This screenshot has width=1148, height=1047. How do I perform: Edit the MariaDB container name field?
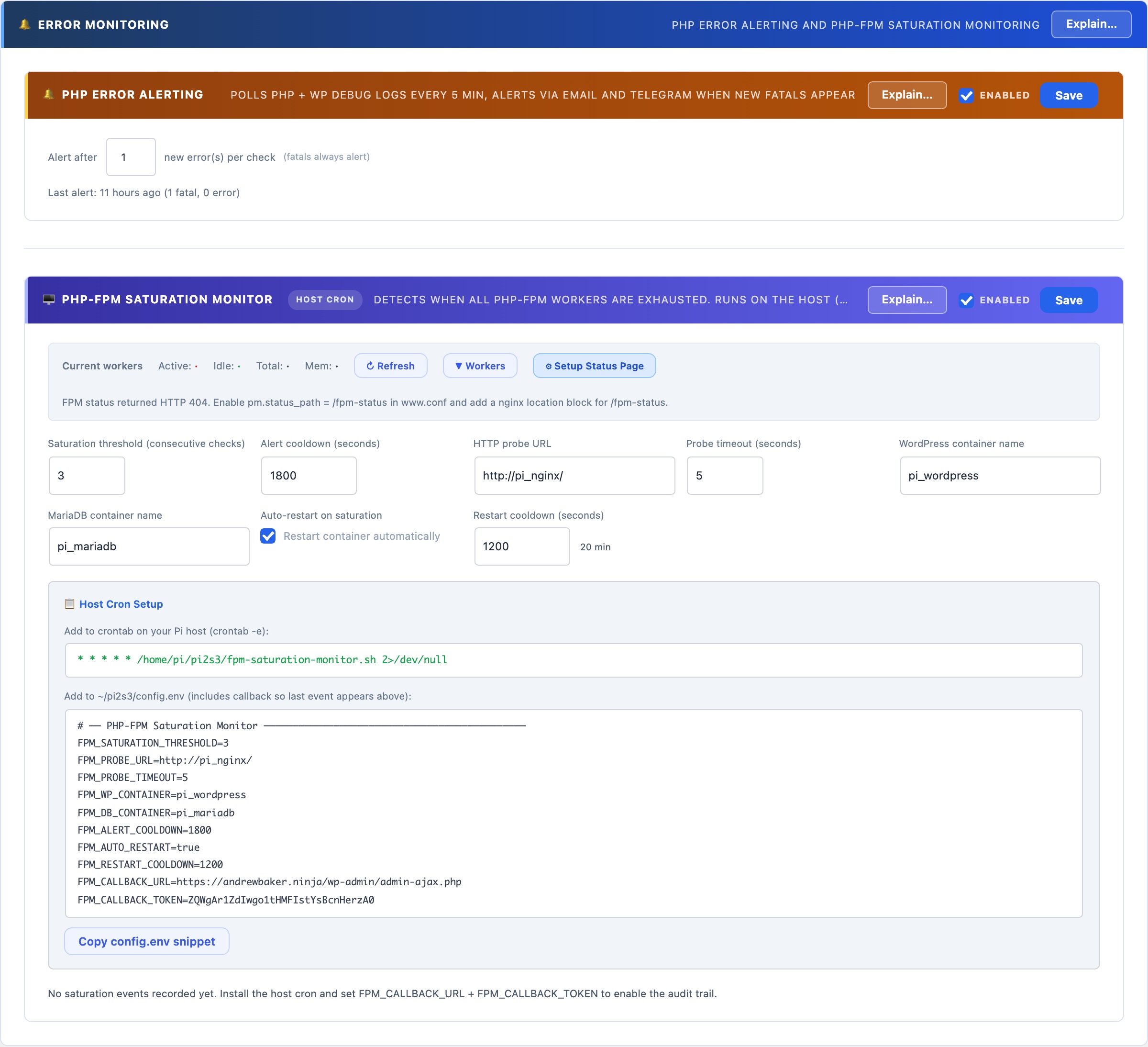click(149, 546)
